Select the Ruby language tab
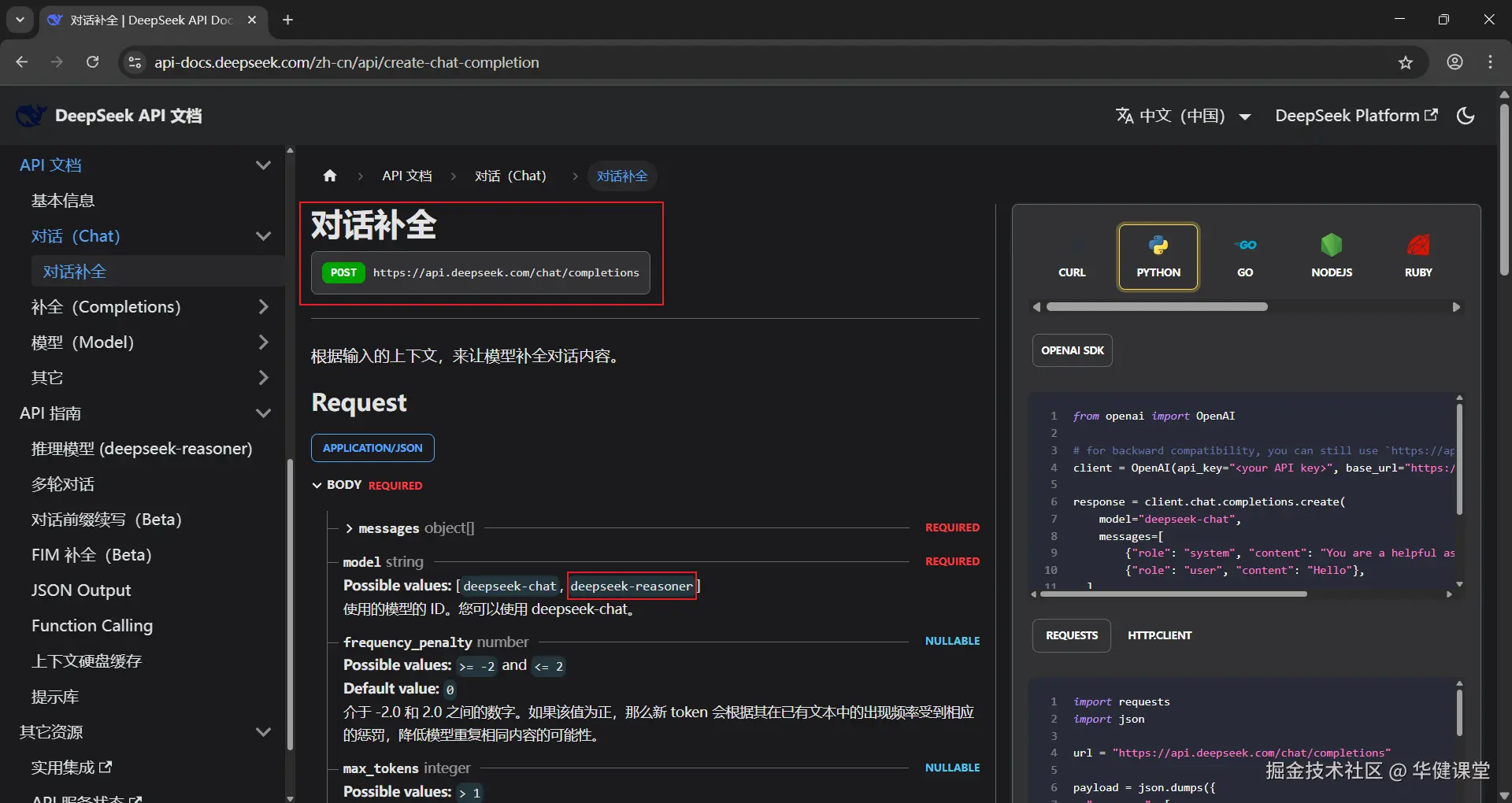Screen dimensions: 1512x803 coord(1418,257)
